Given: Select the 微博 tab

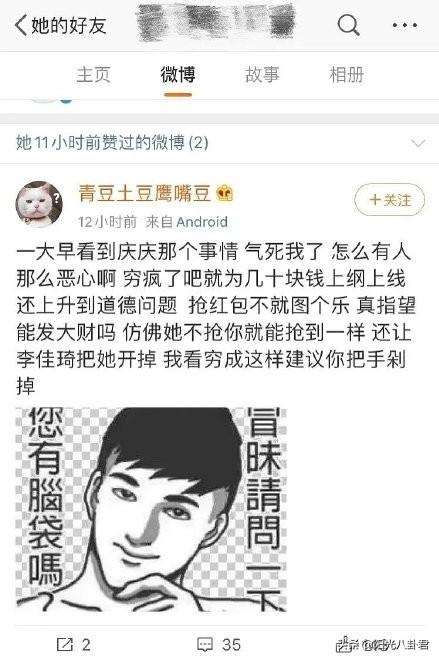Looking at the screenshot, I should (x=178, y=75).
